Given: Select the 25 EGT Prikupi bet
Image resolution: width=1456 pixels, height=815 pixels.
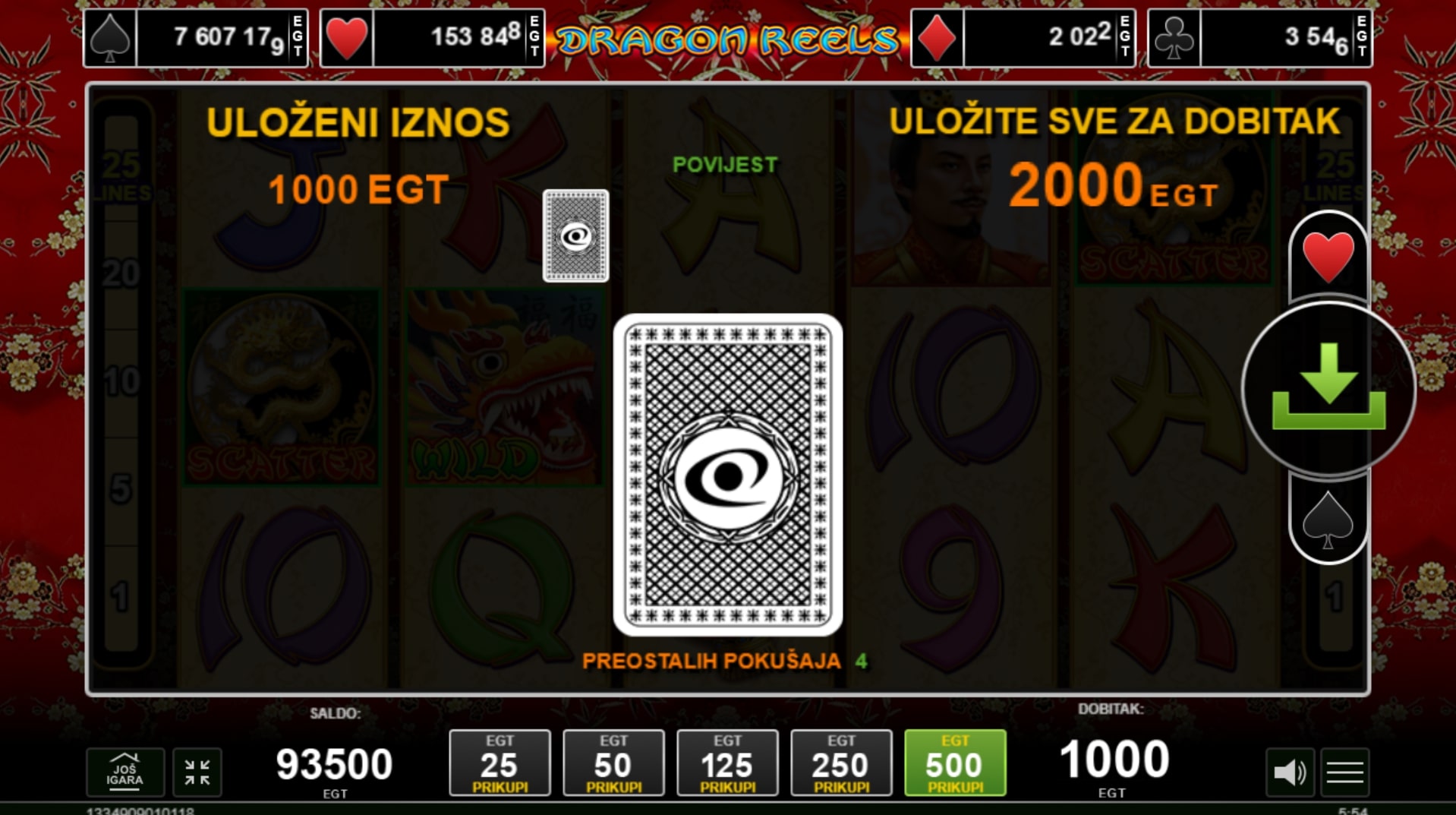Looking at the screenshot, I should click(500, 763).
